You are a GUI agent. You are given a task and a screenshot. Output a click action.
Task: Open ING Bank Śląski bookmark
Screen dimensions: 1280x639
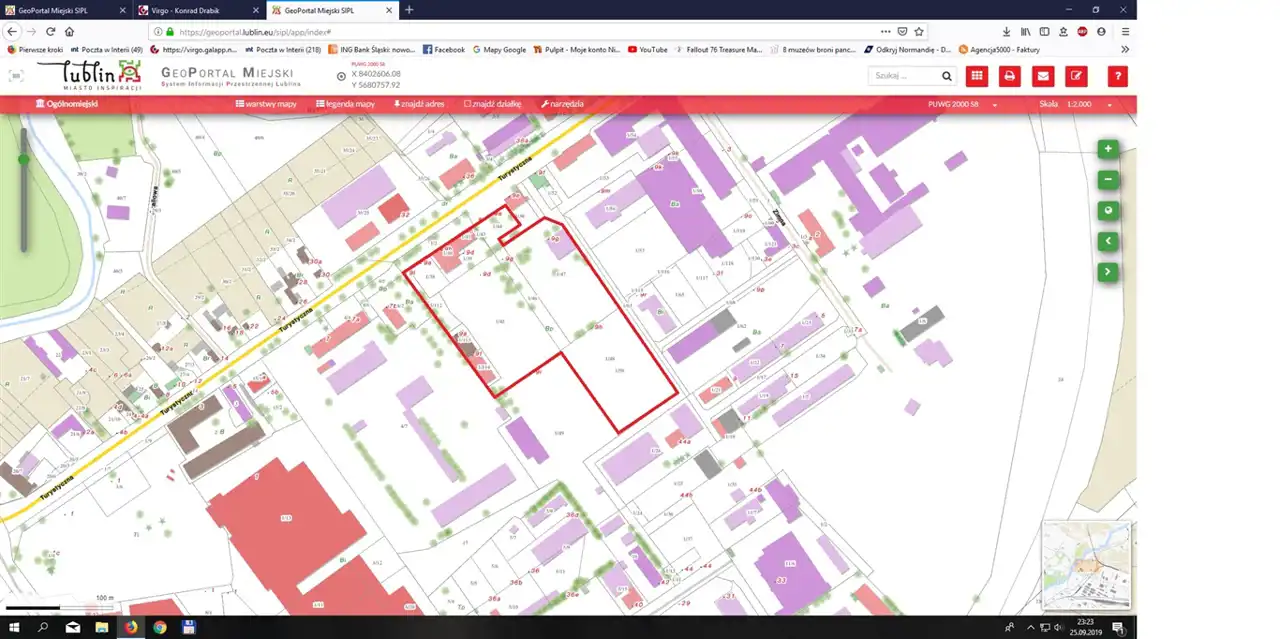pyautogui.click(x=371, y=49)
